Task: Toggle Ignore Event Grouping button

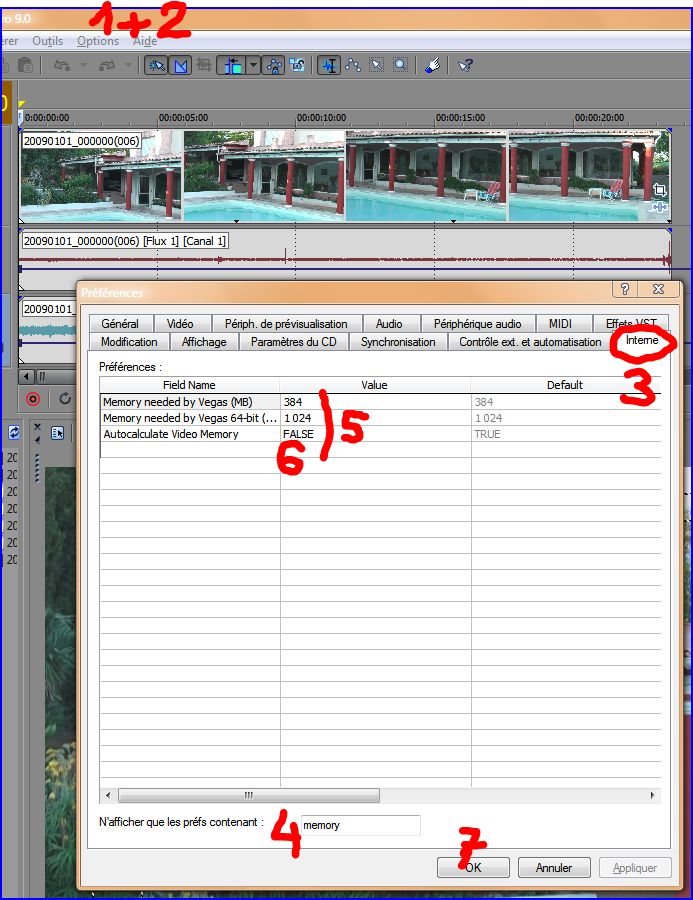Action: coord(297,65)
